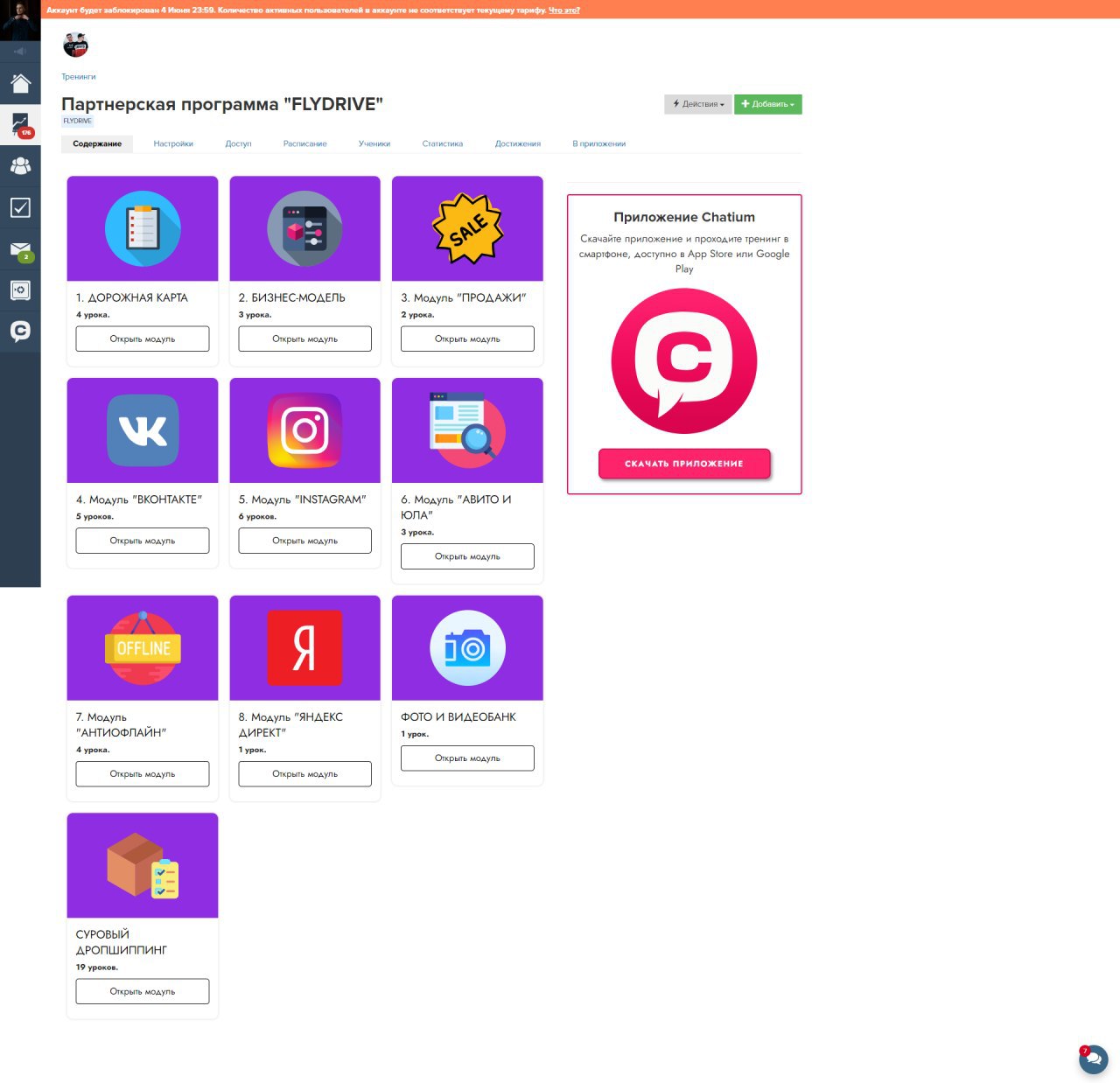Open module 2. БИЗНЕС-МОДЕЛЬ button
1120x1083 pixels.
(304, 339)
